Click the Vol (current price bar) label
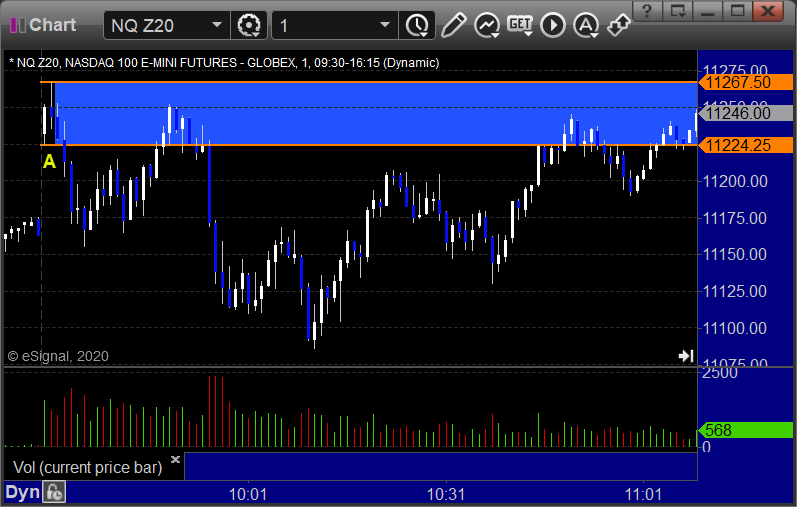The image size is (797, 507). point(87,467)
